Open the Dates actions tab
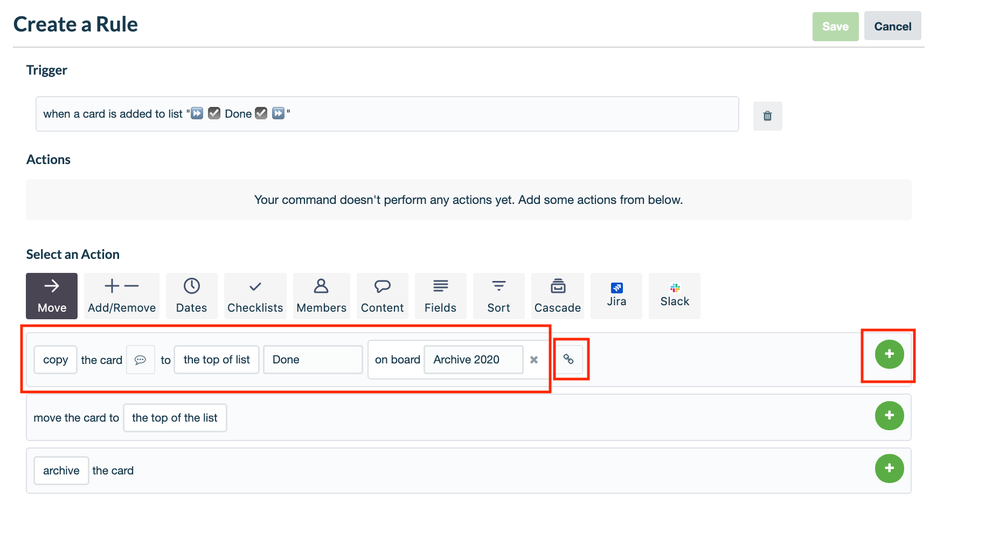Screen dimensions: 999x535 click(191, 296)
